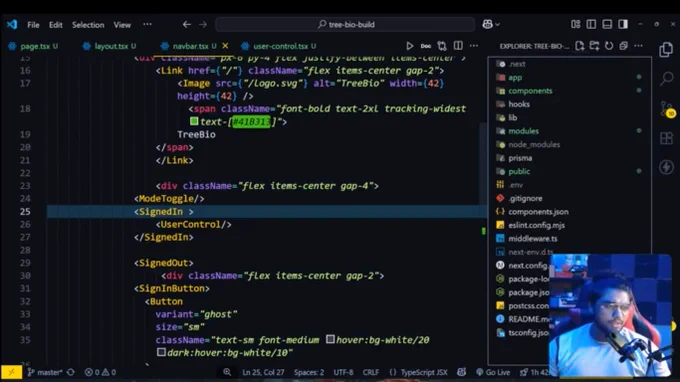The image size is (680, 382).
Task: Go back with the left arrow
Action: (186, 24)
